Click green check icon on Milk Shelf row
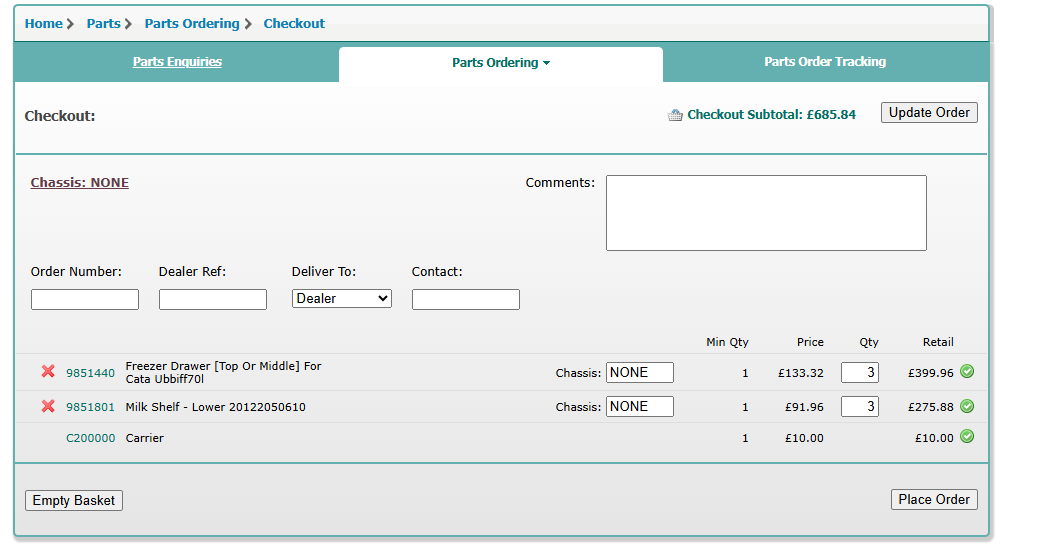Screen dimensions: 1043x547 [x=967, y=406]
